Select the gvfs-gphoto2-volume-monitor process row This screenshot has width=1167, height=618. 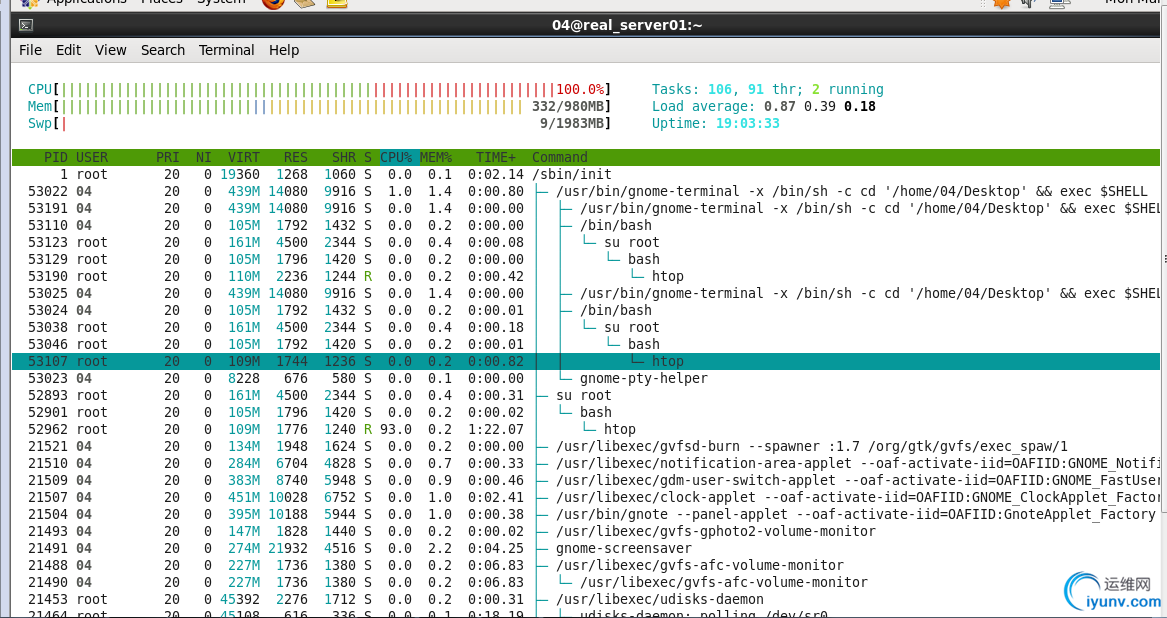pos(586,532)
